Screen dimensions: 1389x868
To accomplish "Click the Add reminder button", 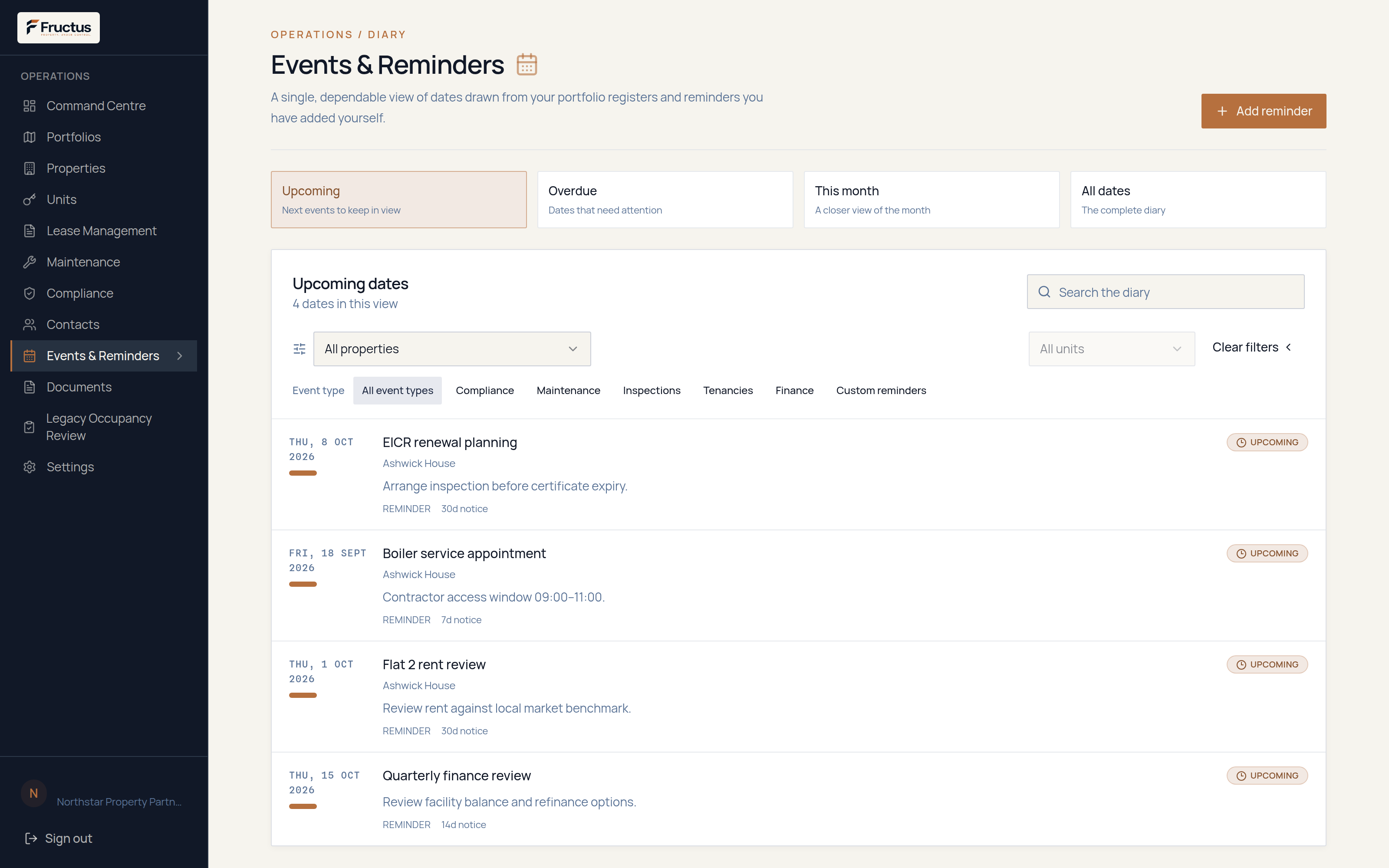I will point(1263,111).
